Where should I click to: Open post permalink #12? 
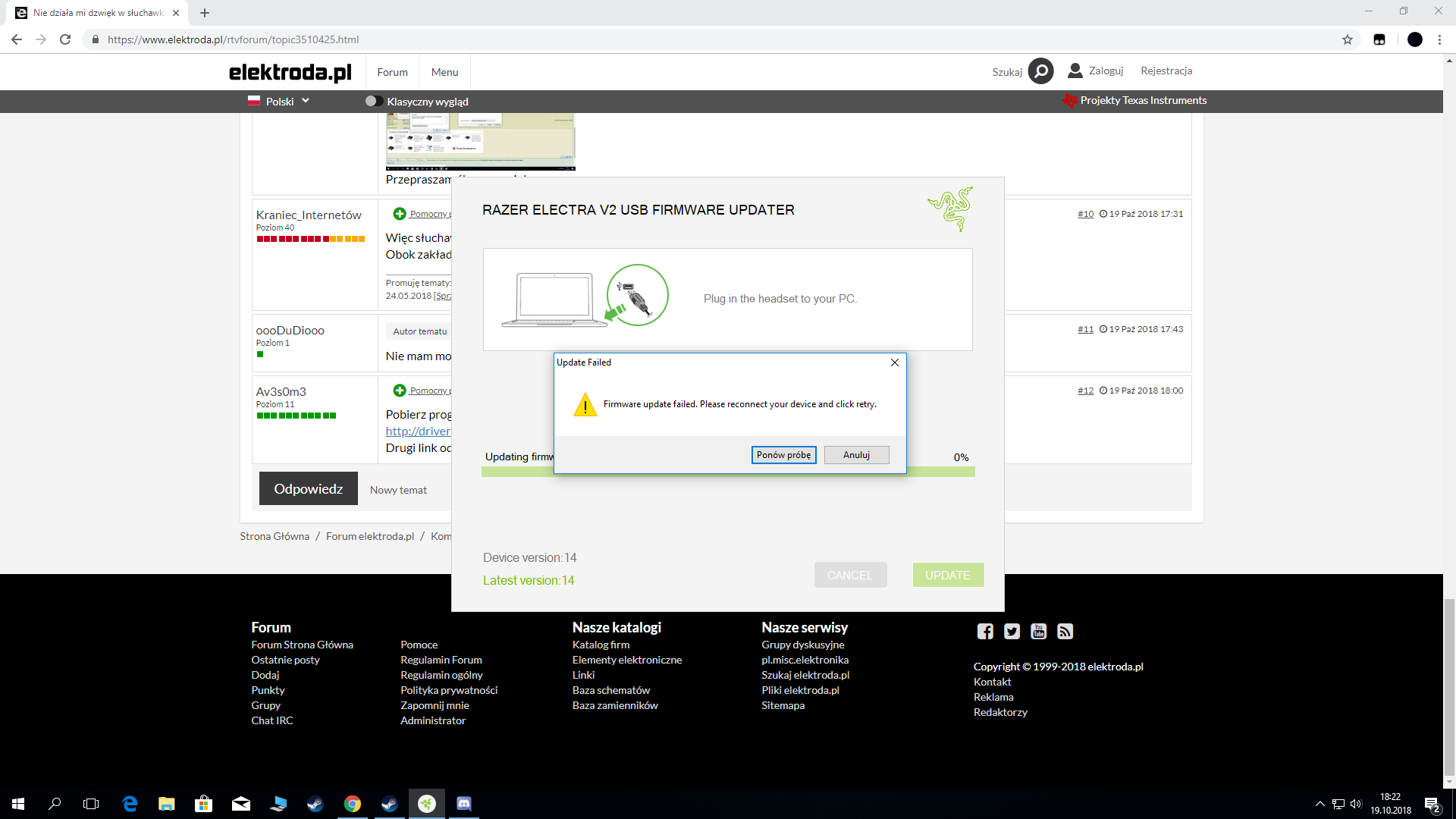pos(1085,391)
